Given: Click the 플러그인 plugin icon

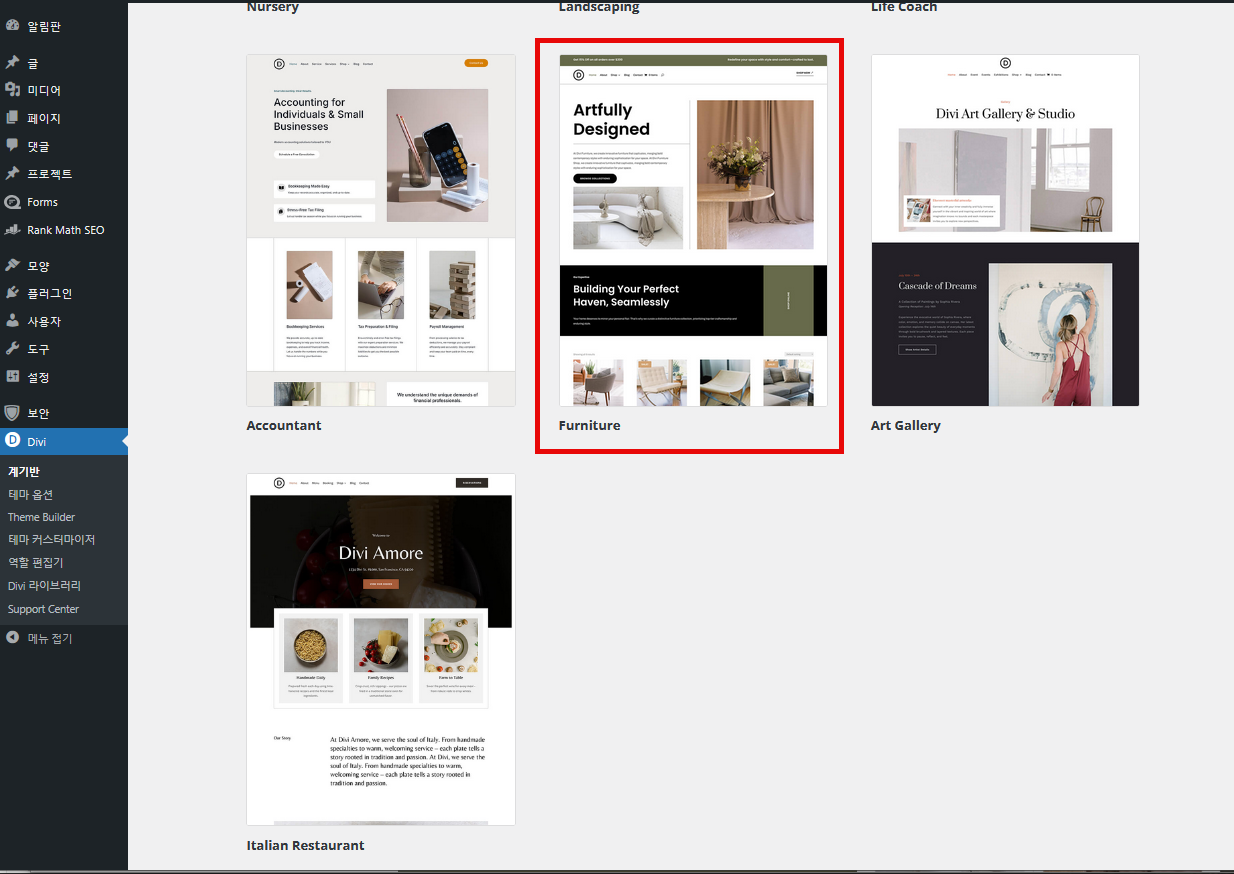Looking at the screenshot, I should click(x=12, y=293).
